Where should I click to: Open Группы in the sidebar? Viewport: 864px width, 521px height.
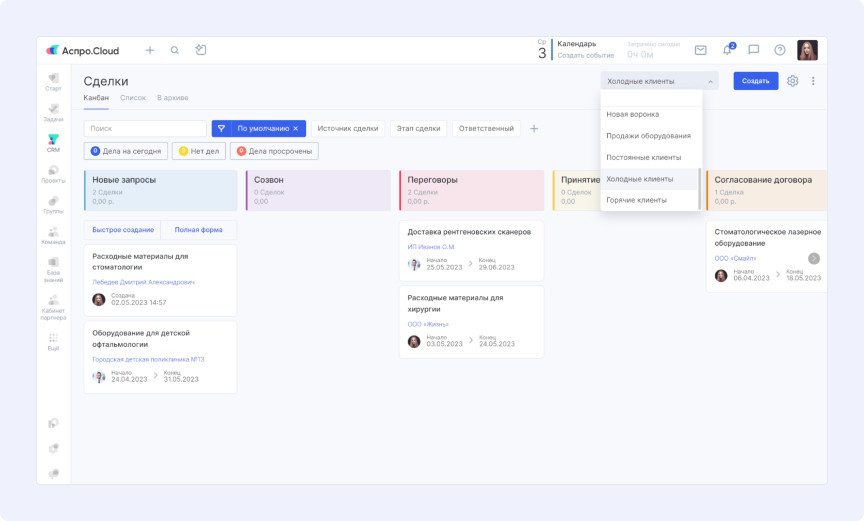(x=53, y=205)
